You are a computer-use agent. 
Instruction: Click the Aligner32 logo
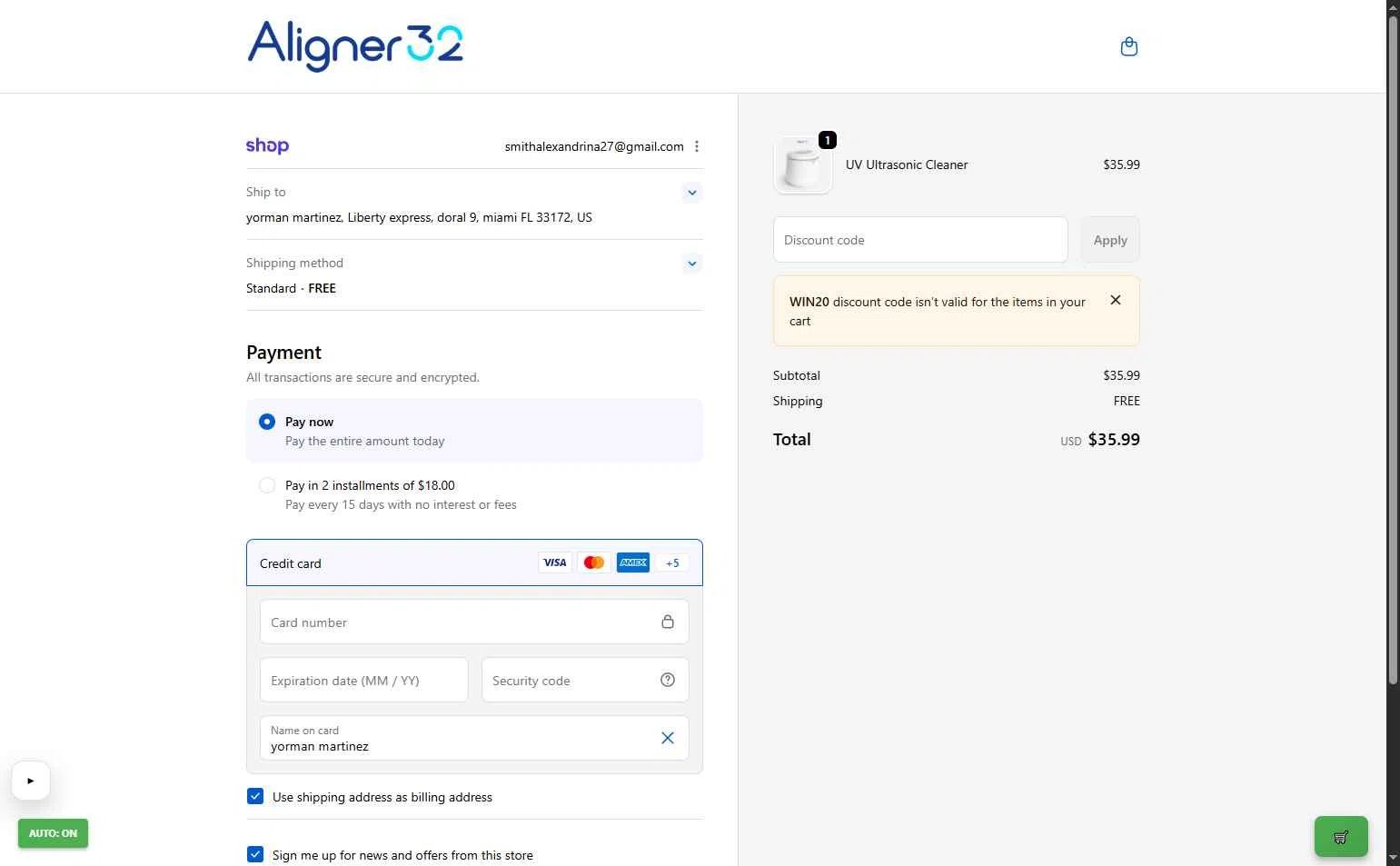point(355,46)
